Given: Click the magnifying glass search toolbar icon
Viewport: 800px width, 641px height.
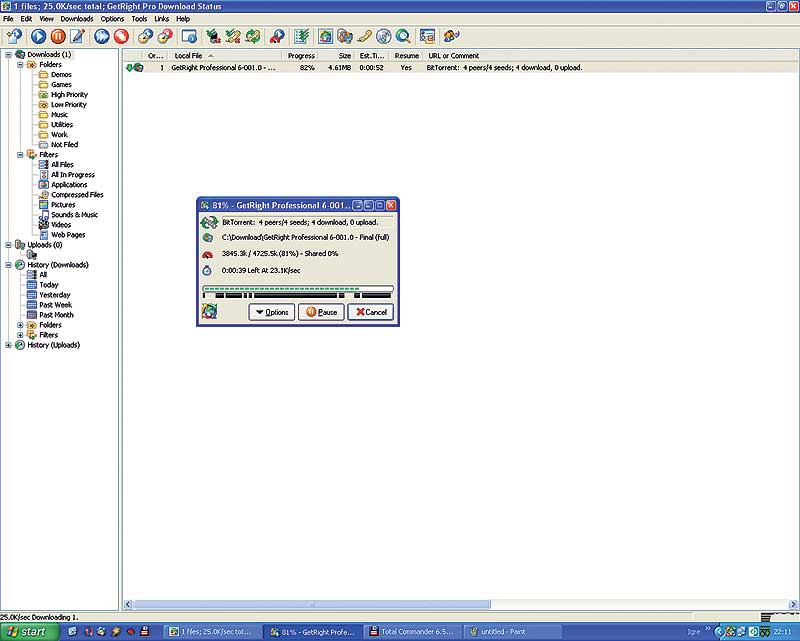Looking at the screenshot, I should pos(403,36).
